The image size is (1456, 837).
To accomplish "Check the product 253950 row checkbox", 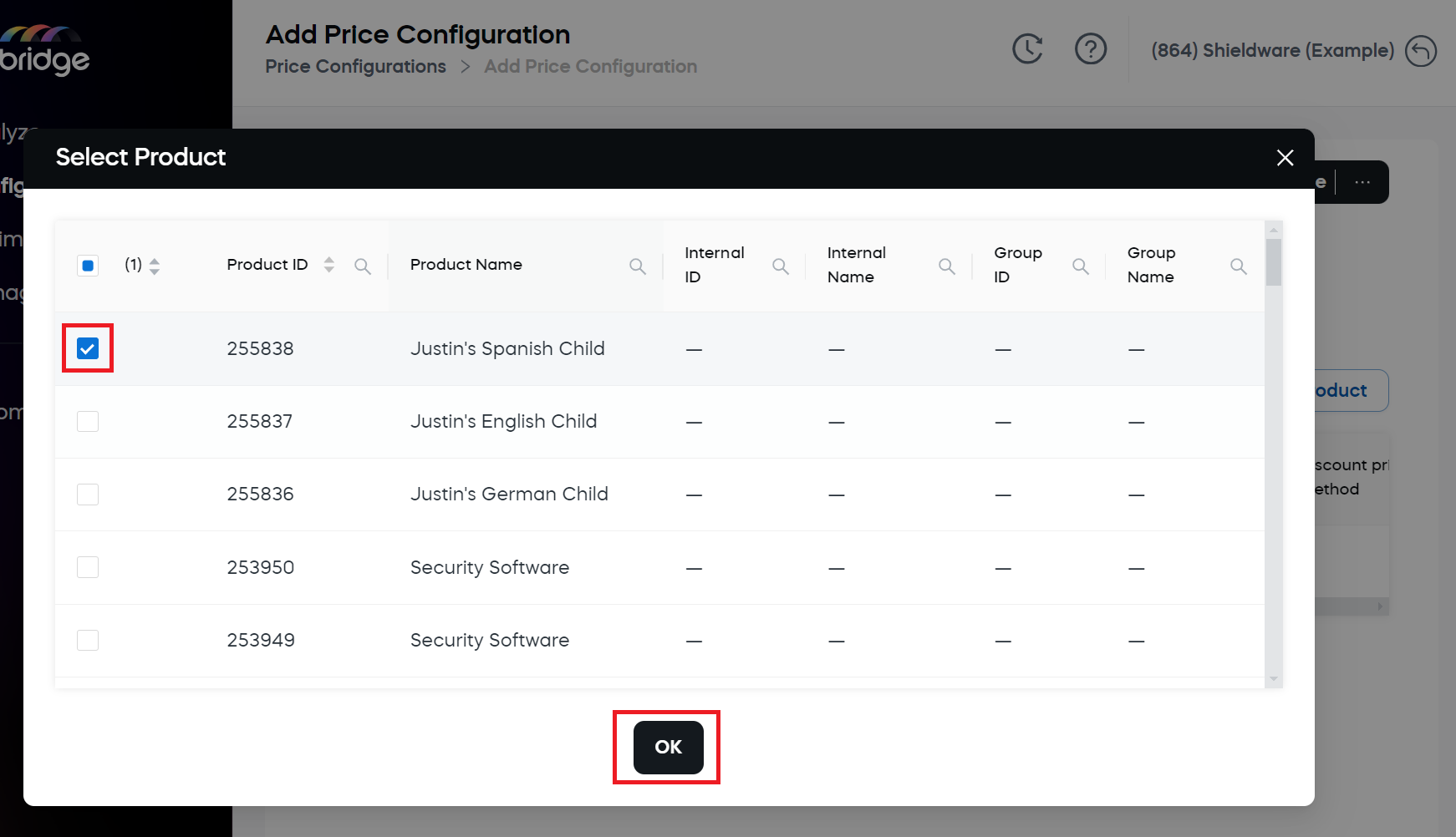I will pyautogui.click(x=88, y=567).
